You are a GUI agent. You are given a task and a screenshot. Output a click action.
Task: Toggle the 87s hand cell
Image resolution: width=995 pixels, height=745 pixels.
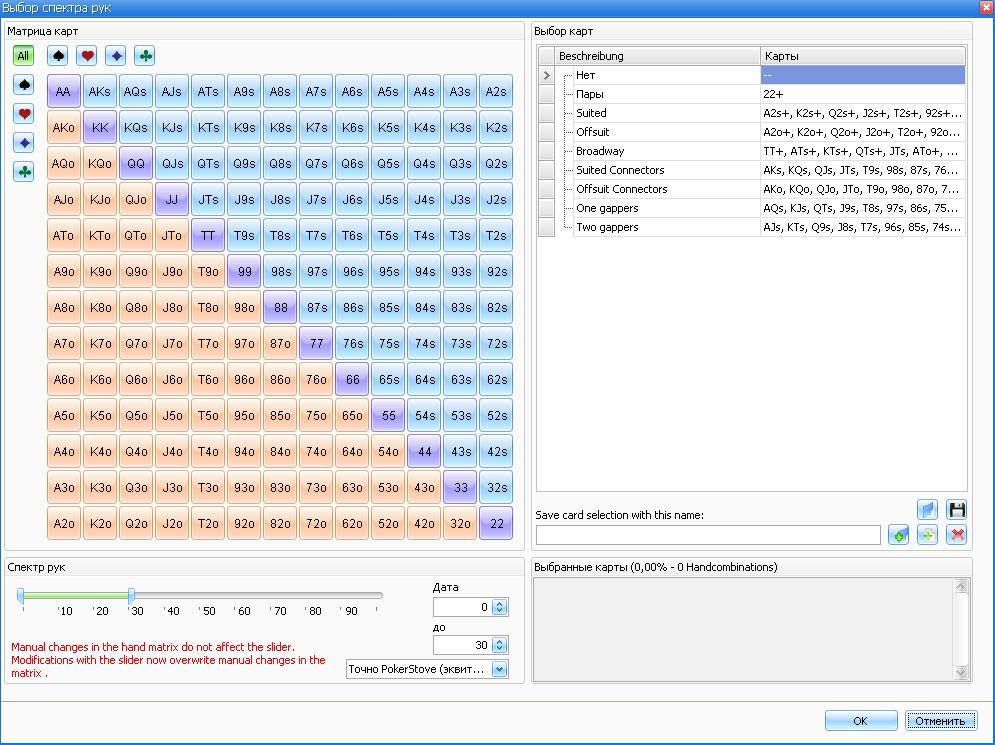316,307
